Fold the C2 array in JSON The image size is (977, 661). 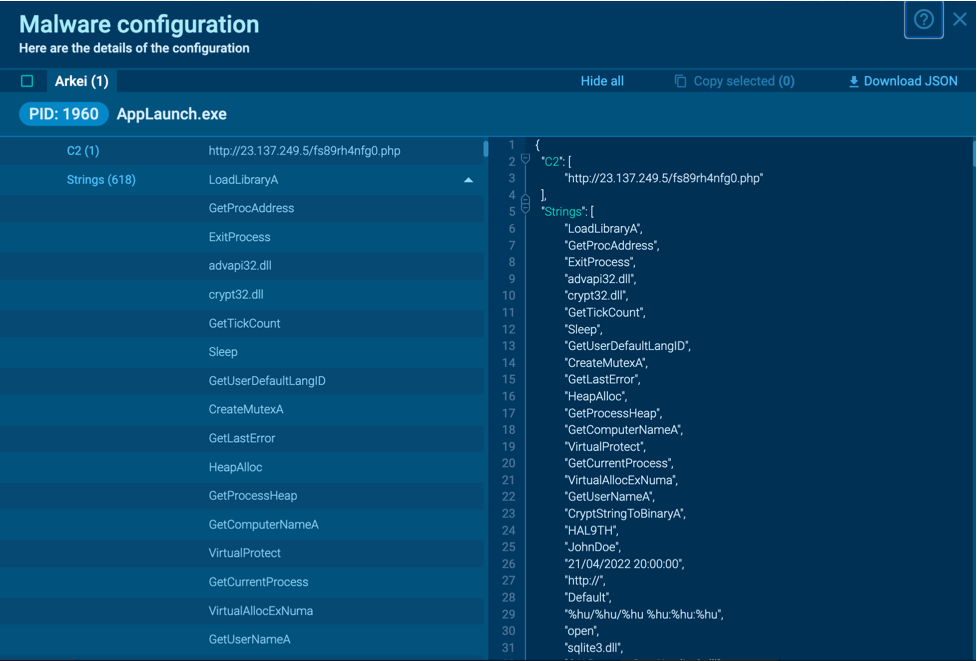[525, 159]
